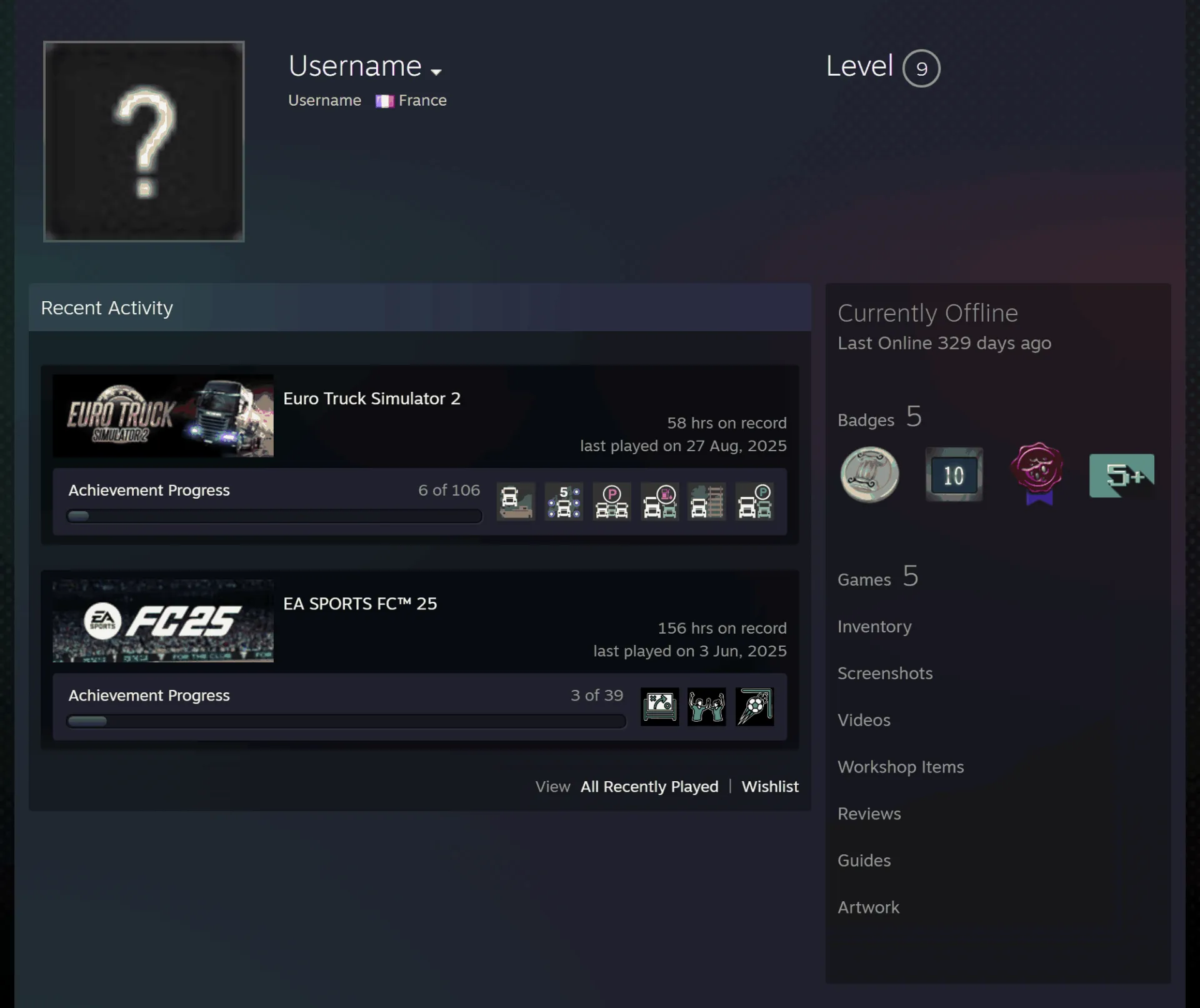The width and height of the screenshot is (1200, 1008).
Task: Go to Inventory
Action: (x=874, y=627)
